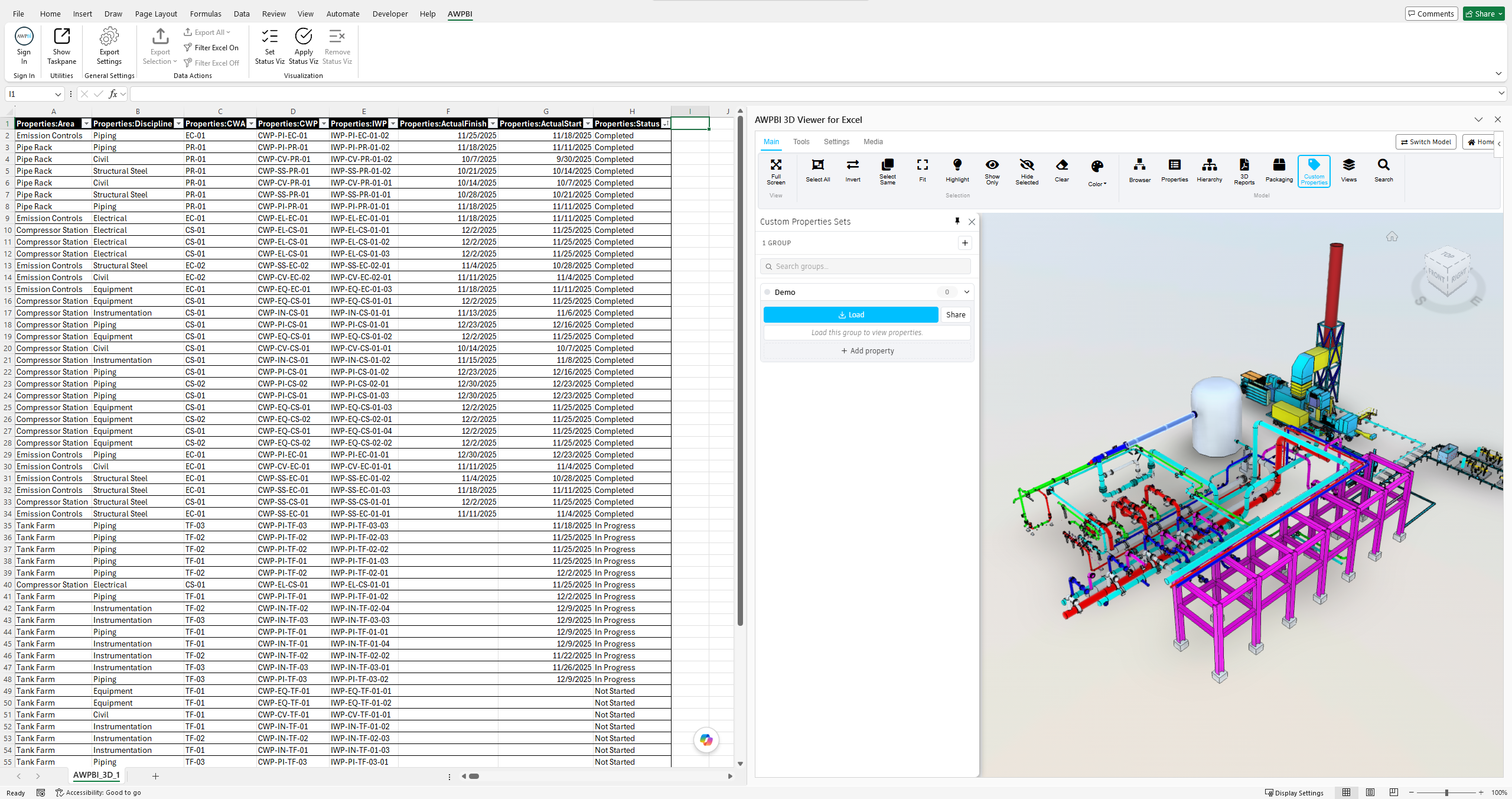This screenshot has height=799, width=1512.
Task: Click the viewer Search magnifier icon
Action: coord(1384,165)
